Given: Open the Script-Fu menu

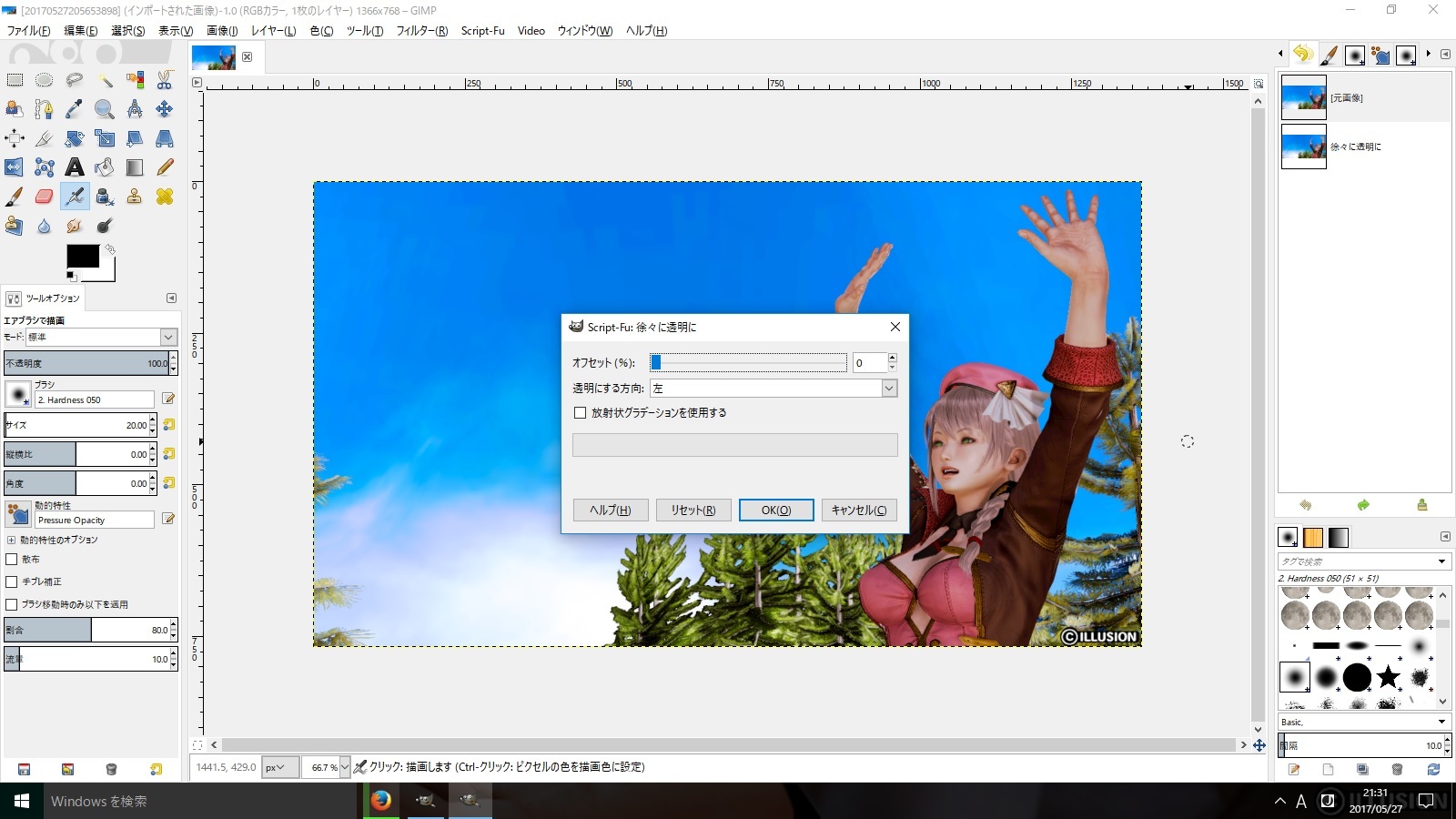Looking at the screenshot, I should 482,31.
